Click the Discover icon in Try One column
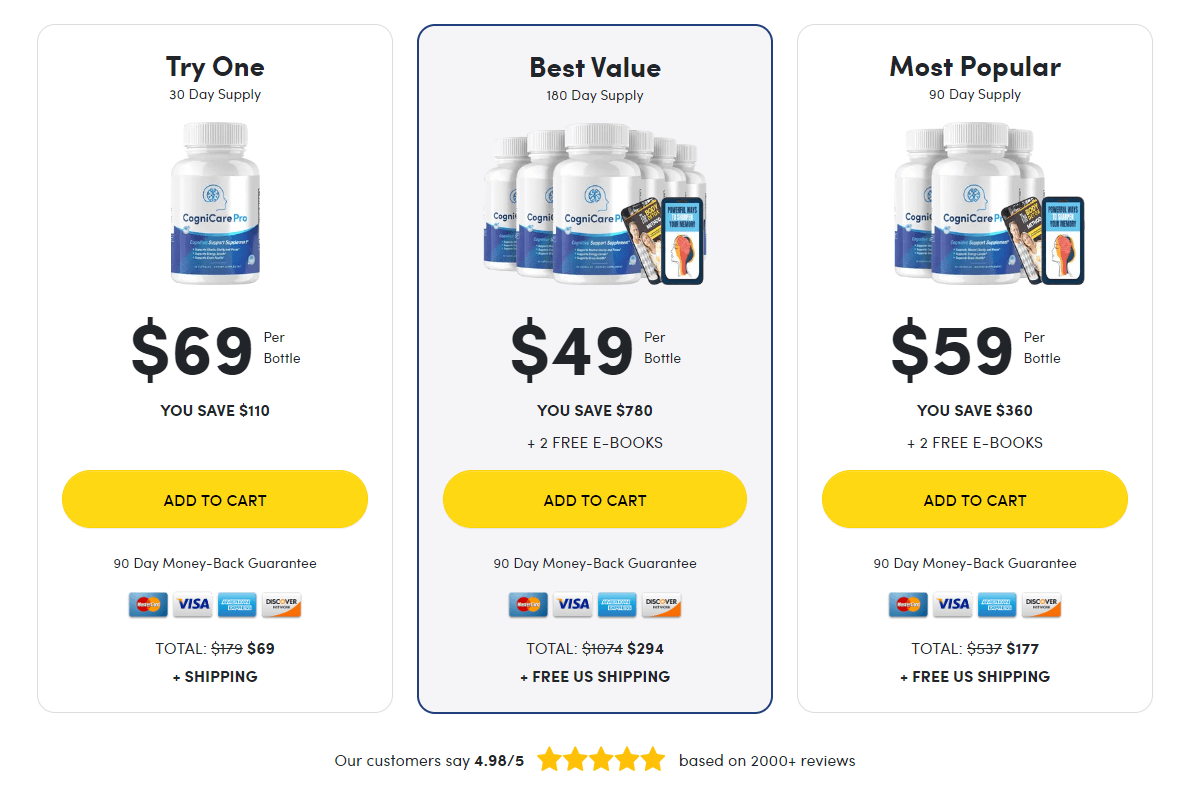The width and height of the screenshot is (1188, 786). click(x=281, y=605)
